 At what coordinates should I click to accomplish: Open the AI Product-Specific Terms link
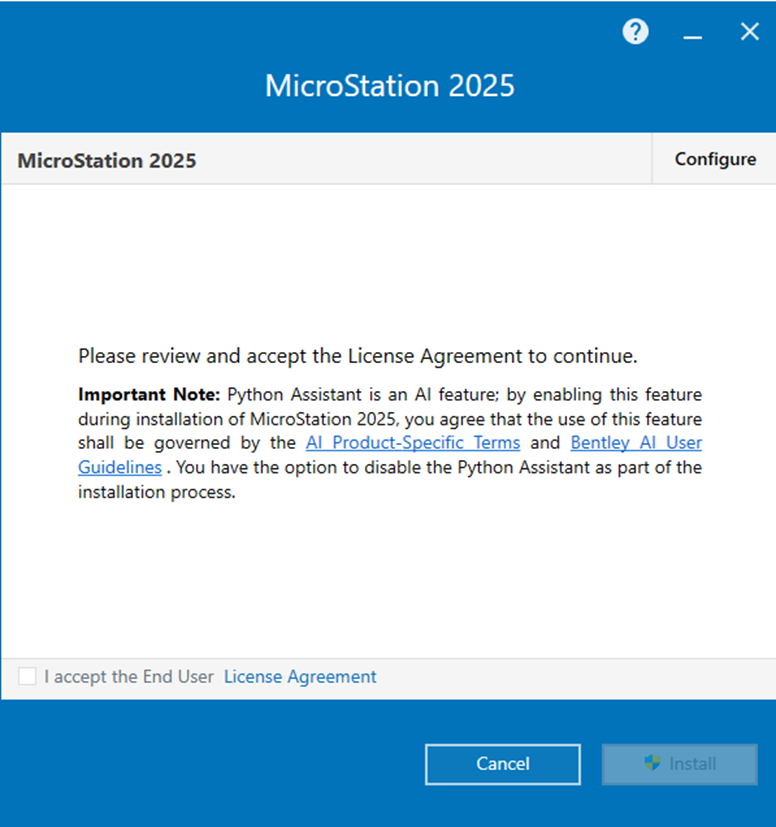coord(413,443)
